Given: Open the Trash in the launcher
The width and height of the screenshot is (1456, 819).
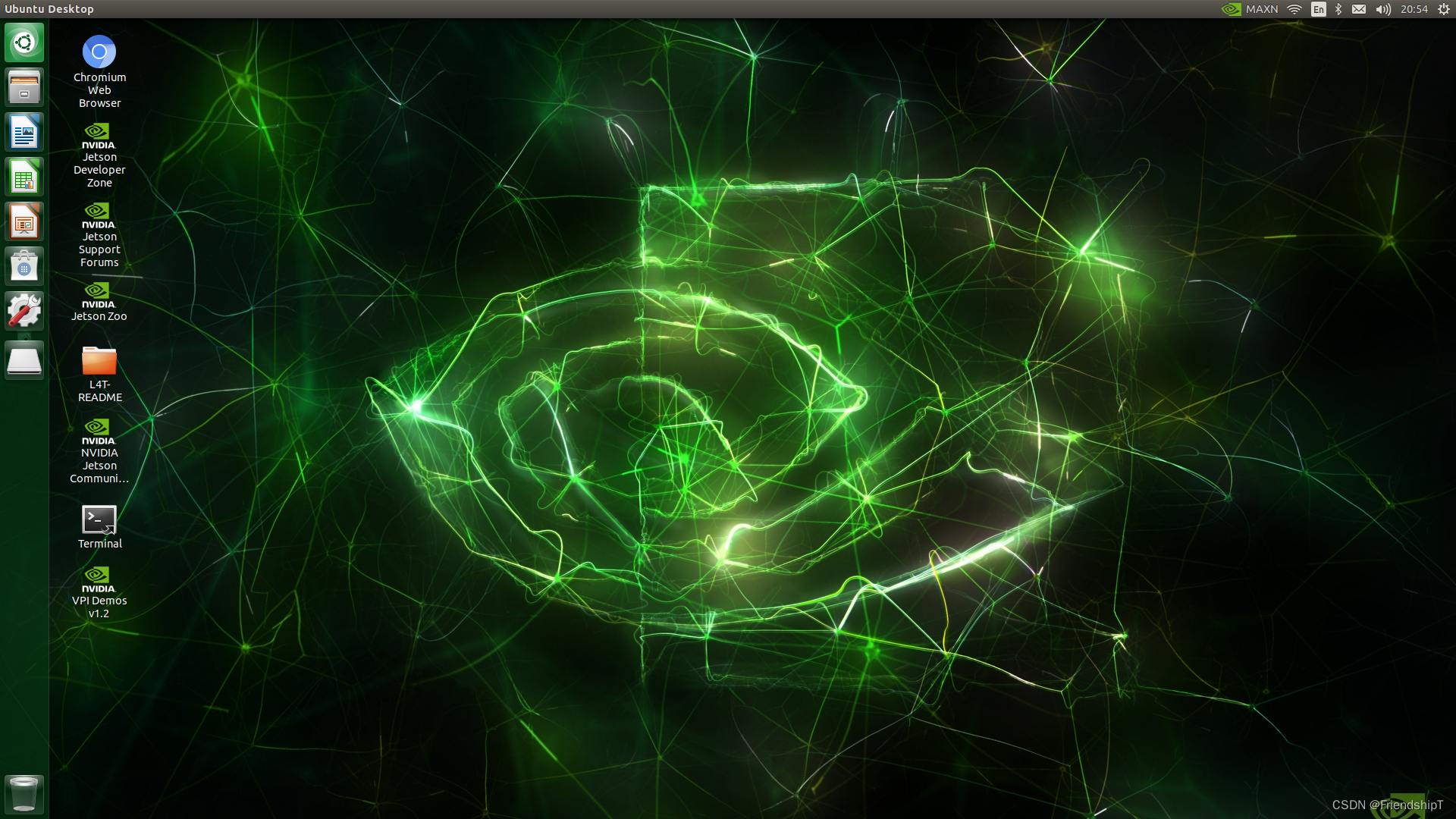Looking at the screenshot, I should click(x=24, y=794).
